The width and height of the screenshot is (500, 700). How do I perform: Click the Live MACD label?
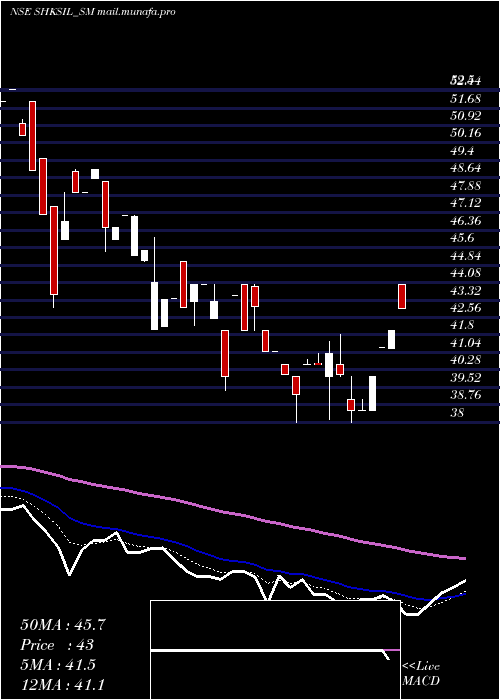tap(421, 673)
